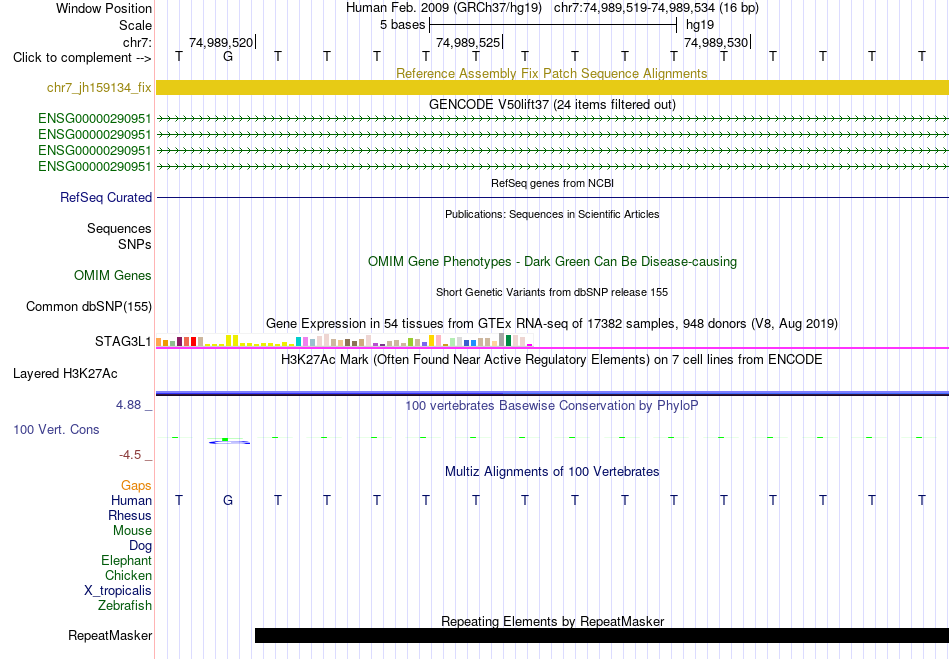Viewport: 950px width, 659px height.
Task: Open 'Multiz Alignments of 100 Vertebrates' title
Action: (552, 471)
